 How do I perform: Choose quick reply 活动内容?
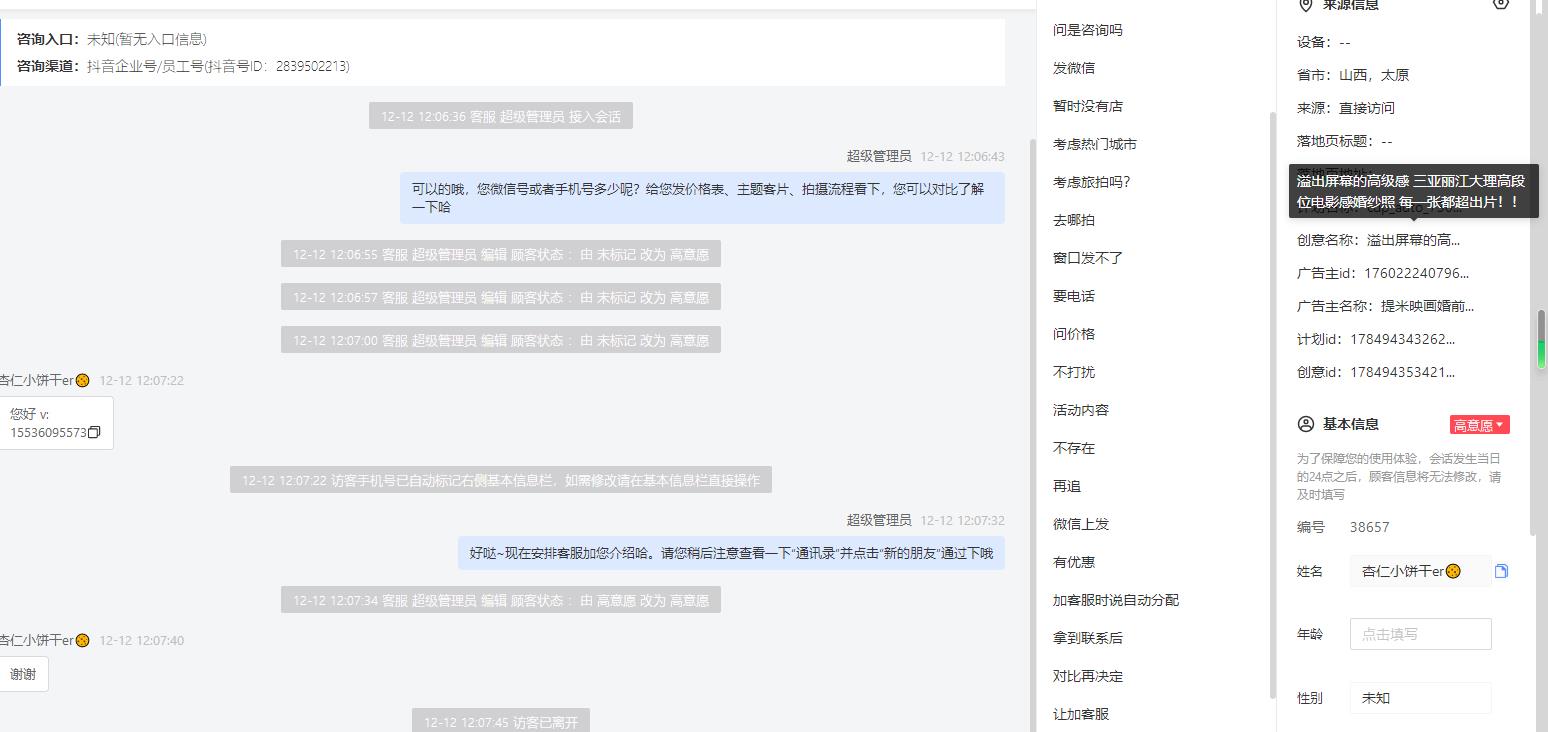coord(1080,410)
